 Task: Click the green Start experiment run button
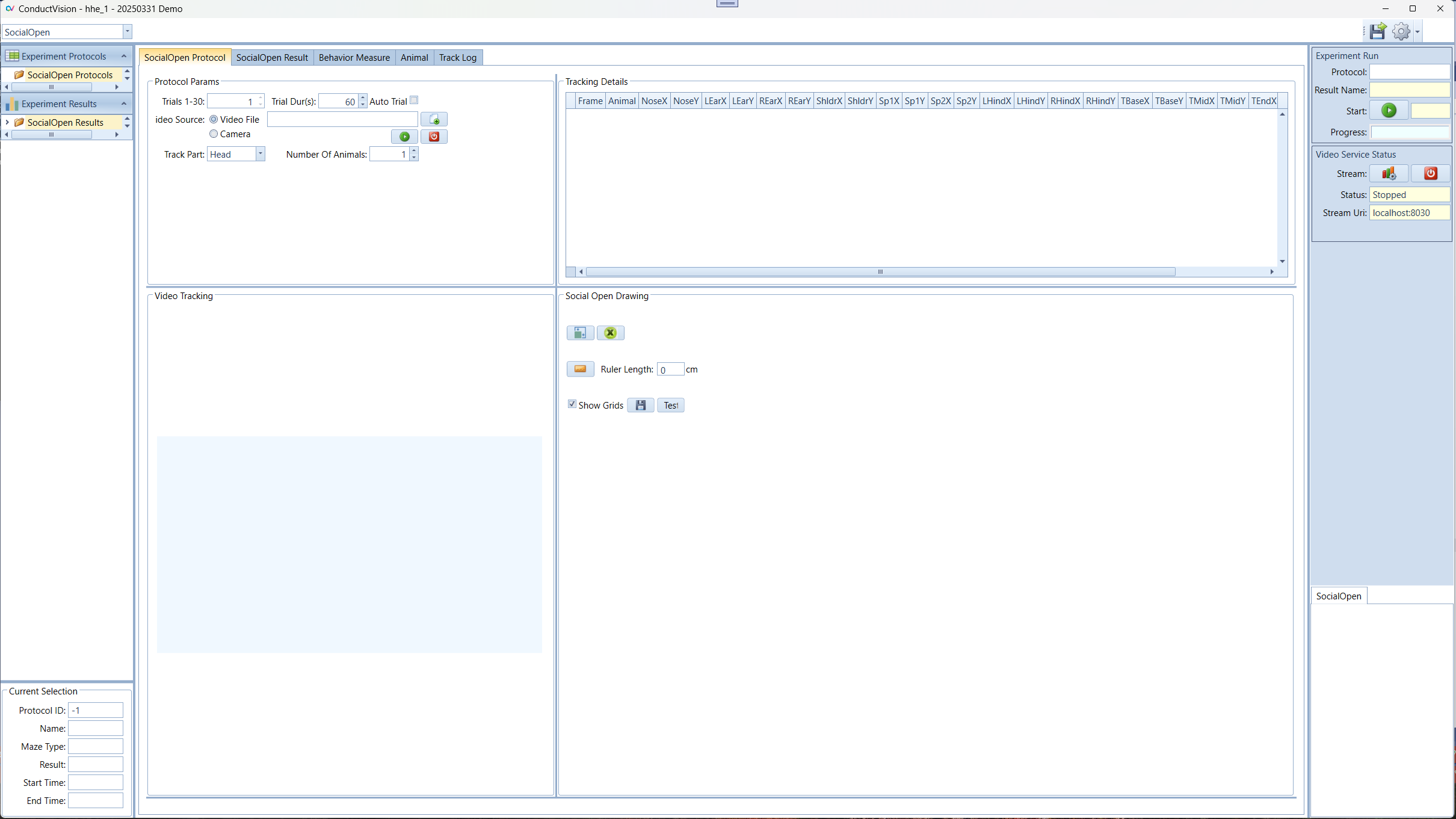1389,111
